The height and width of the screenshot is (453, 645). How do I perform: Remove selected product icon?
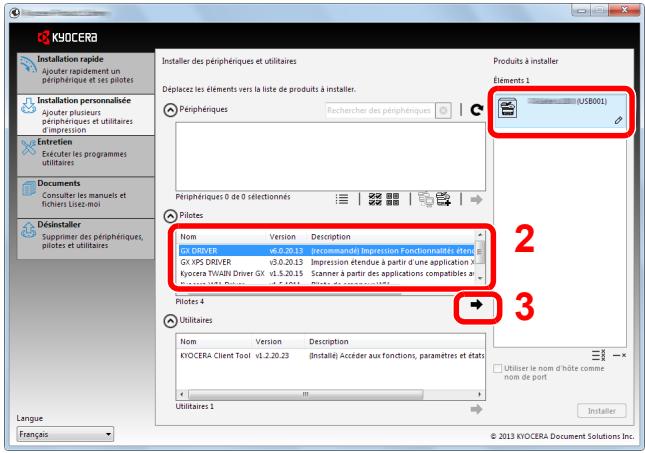tap(619, 355)
